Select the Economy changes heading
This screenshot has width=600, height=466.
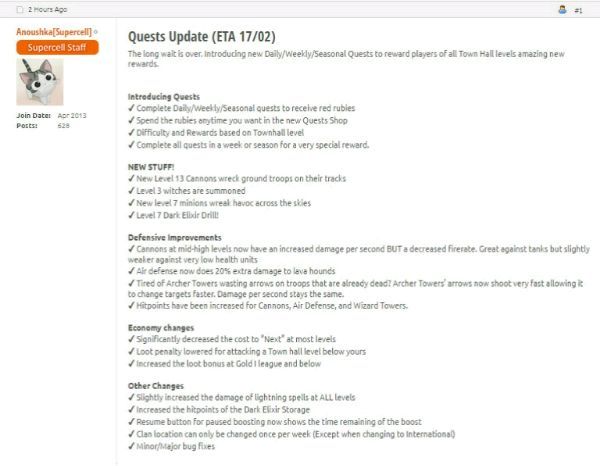click(161, 328)
